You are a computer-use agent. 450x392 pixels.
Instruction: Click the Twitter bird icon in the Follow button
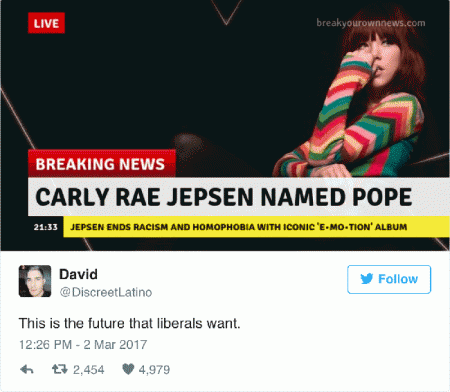pos(367,279)
